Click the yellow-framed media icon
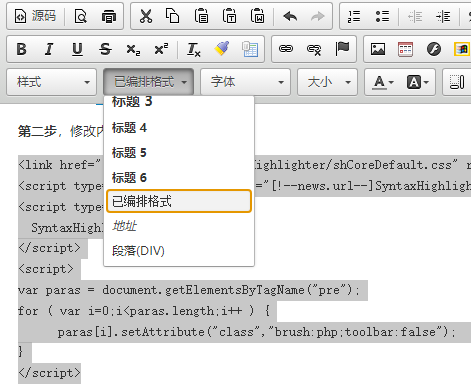Image resolution: width=471 pixels, height=390 pixels. click(x=462, y=49)
